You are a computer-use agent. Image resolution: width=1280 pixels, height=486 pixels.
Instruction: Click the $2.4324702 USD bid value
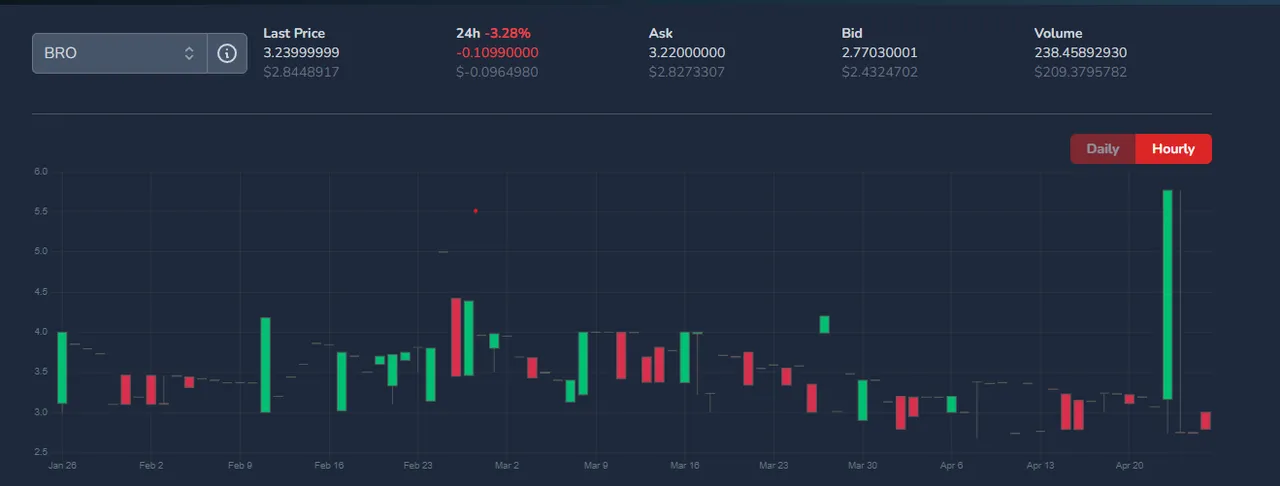(x=880, y=72)
